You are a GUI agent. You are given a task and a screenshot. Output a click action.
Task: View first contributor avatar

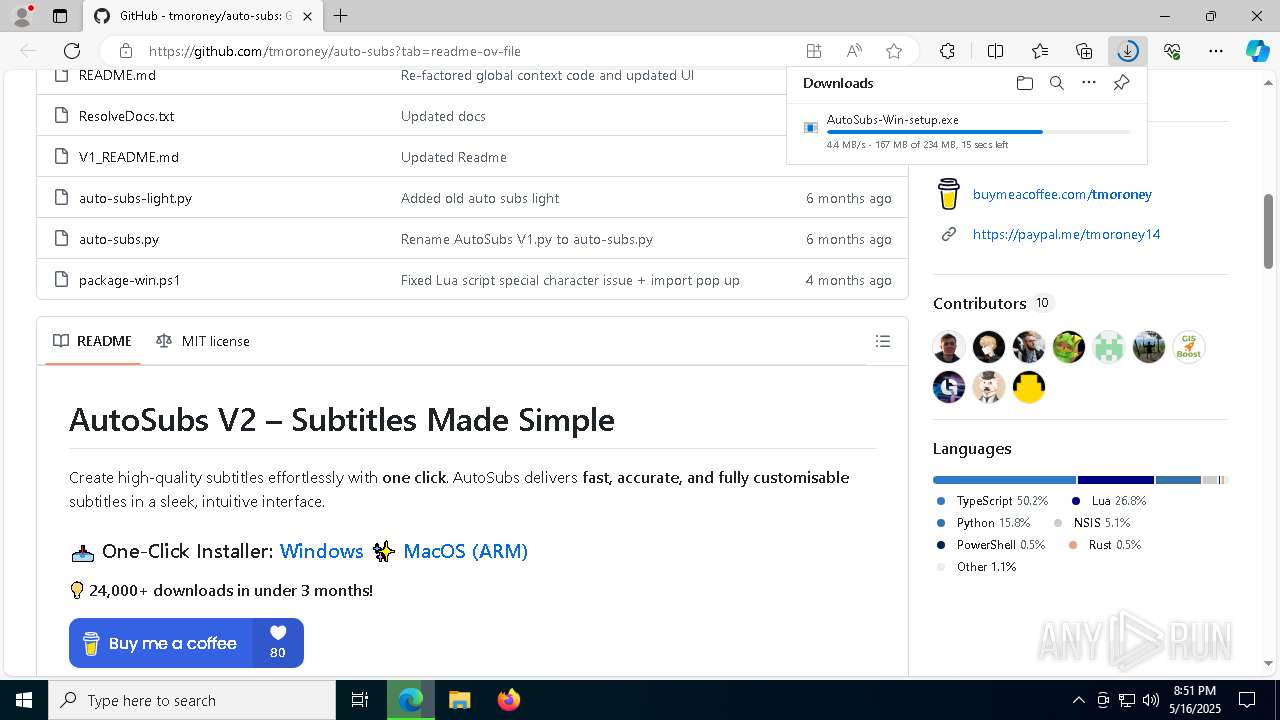coord(949,347)
